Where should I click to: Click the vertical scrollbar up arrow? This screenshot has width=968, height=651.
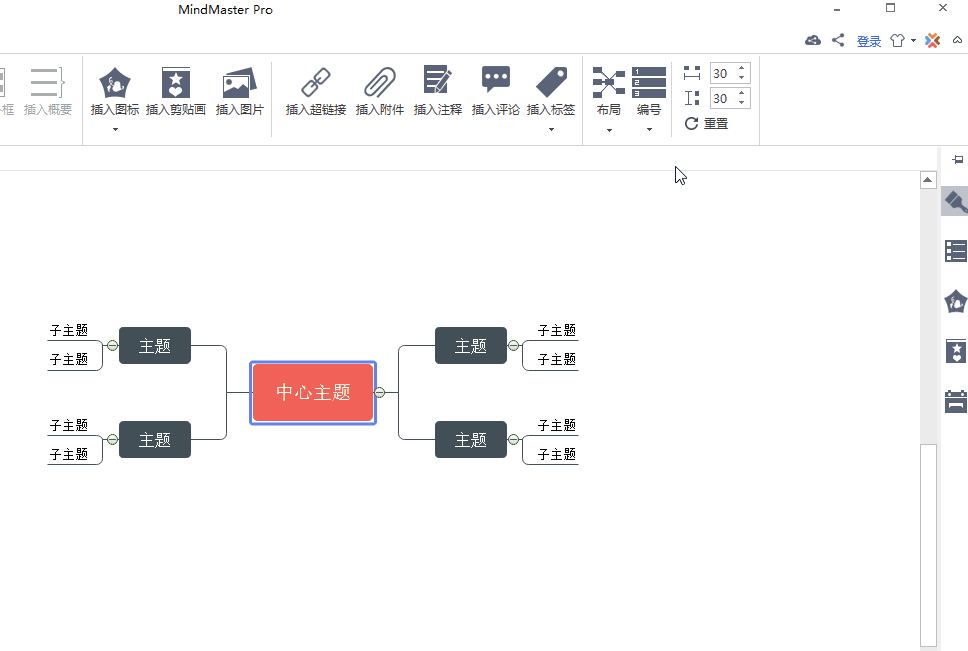(928, 180)
